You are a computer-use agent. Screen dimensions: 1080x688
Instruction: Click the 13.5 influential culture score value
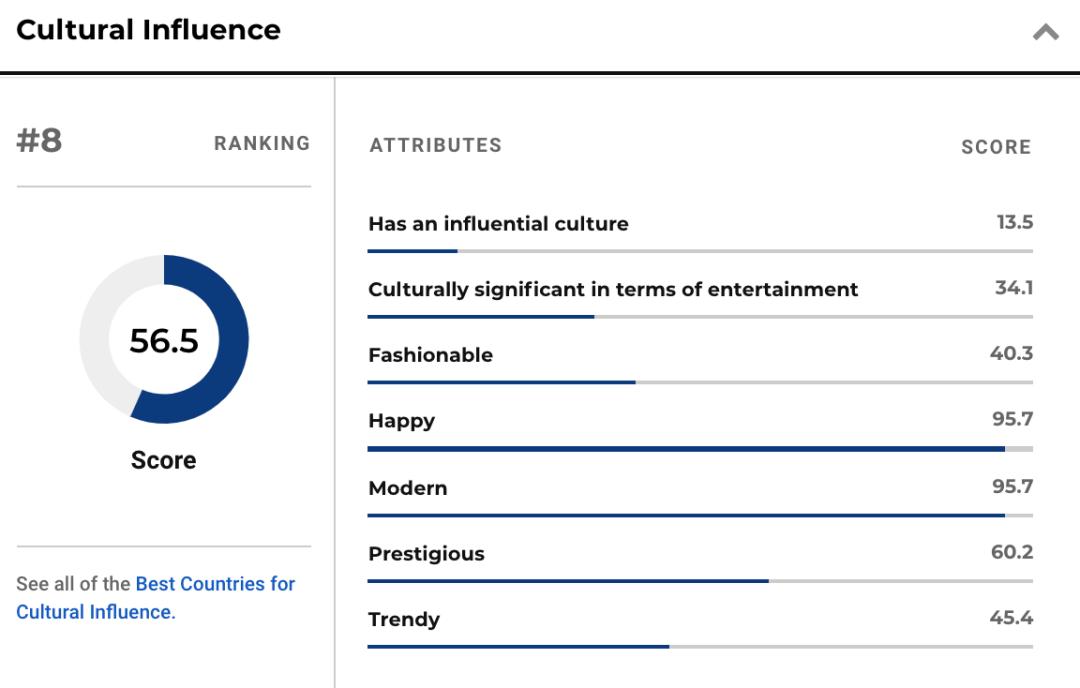(x=1014, y=222)
